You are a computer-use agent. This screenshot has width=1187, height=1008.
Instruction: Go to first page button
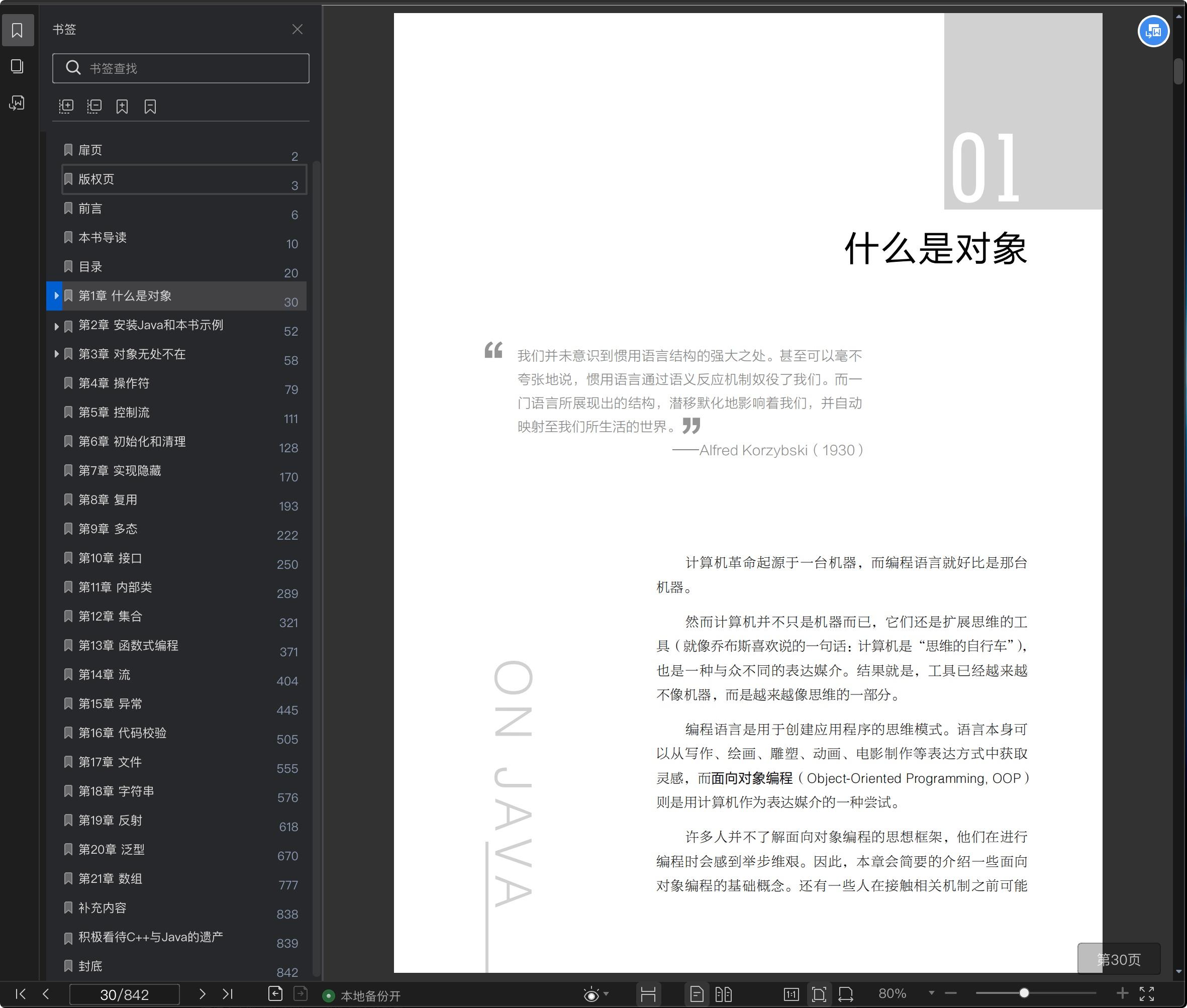point(21,994)
